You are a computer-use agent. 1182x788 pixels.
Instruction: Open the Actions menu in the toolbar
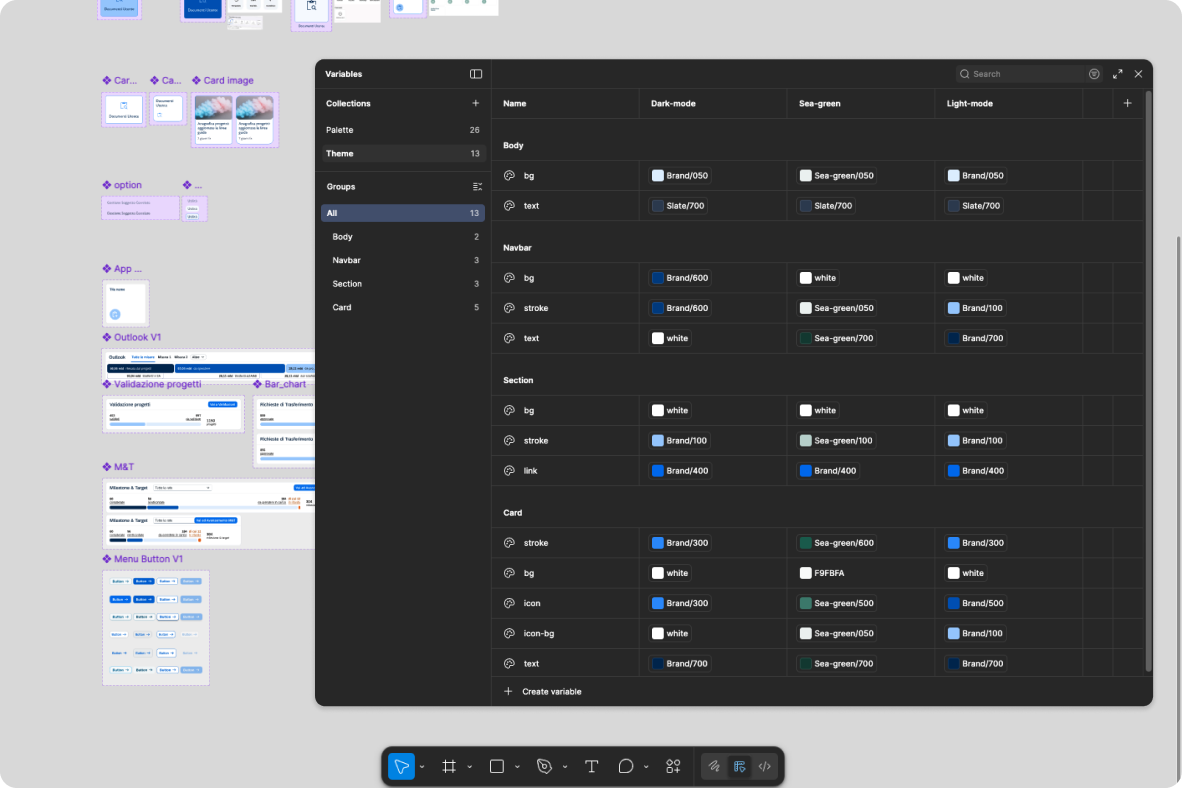coord(673,766)
